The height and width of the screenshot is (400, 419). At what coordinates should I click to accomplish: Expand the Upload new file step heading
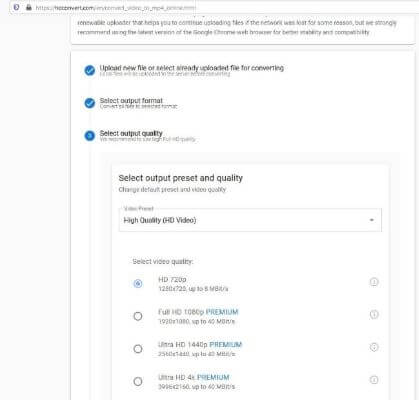[192, 68]
